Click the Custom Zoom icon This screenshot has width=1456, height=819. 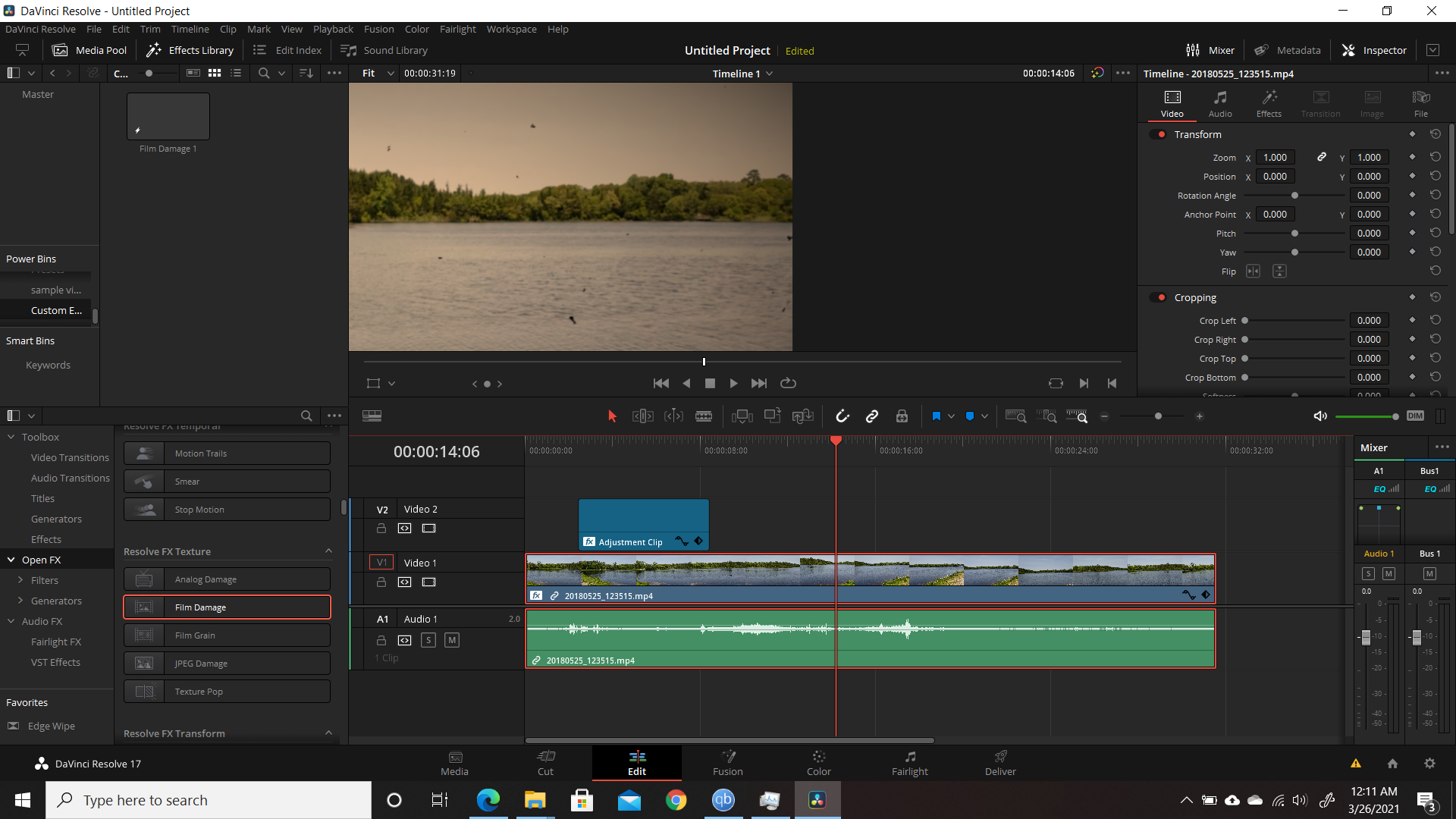(1077, 416)
